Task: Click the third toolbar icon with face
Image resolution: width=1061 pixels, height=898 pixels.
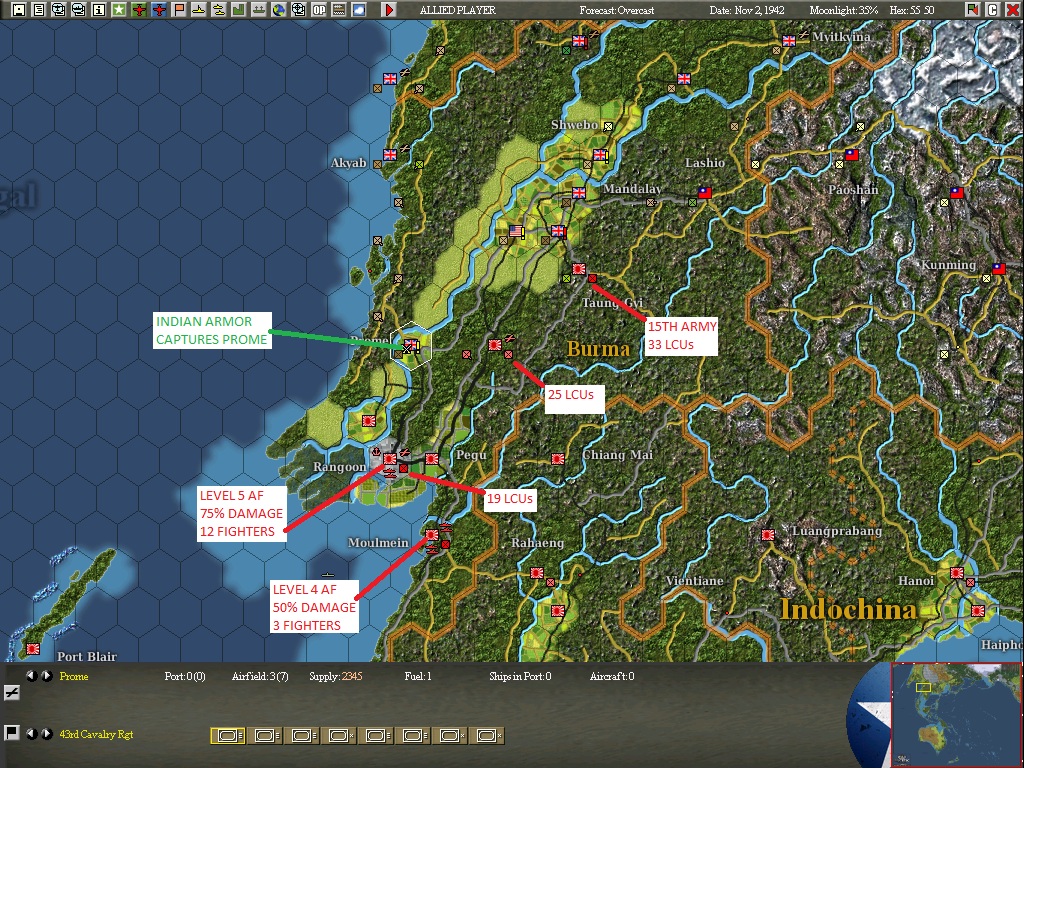Action: coord(59,9)
